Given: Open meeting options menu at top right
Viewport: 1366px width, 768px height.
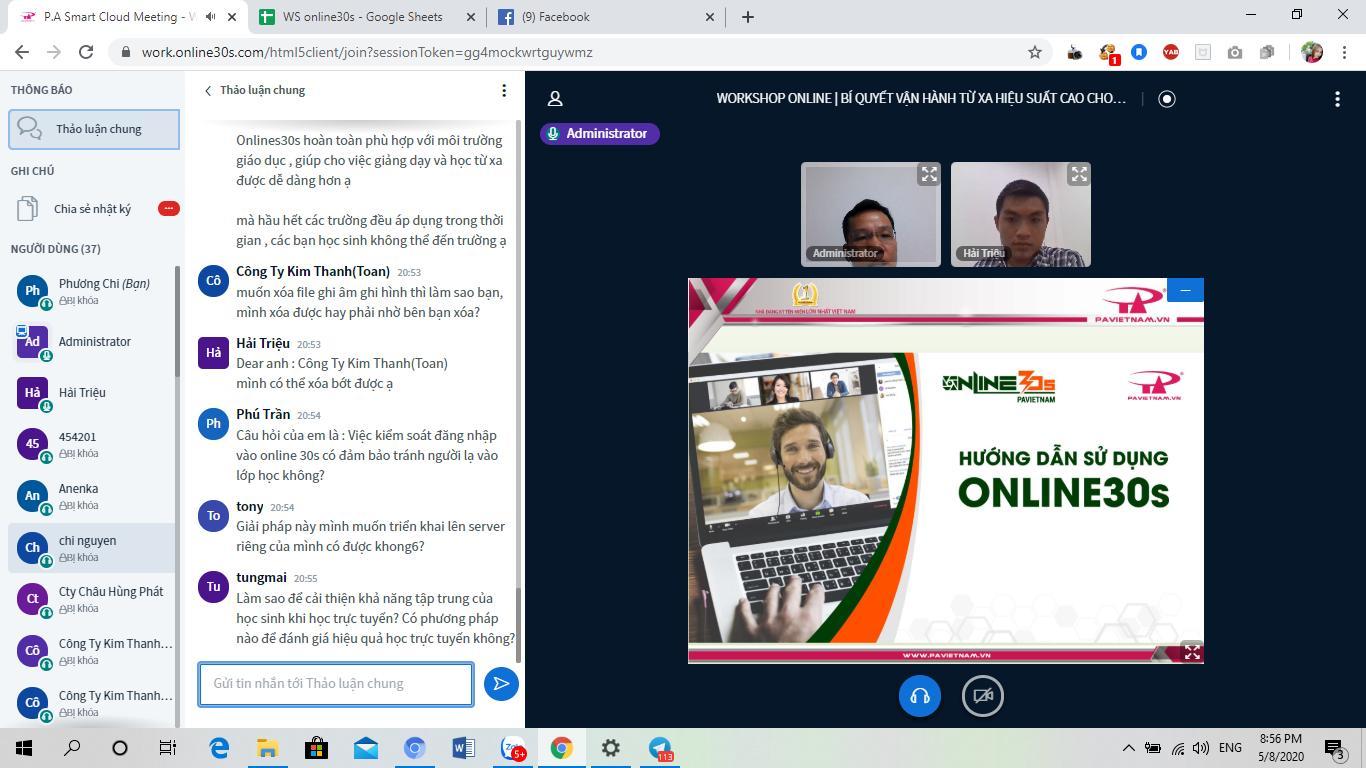Looking at the screenshot, I should click(x=1337, y=98).
